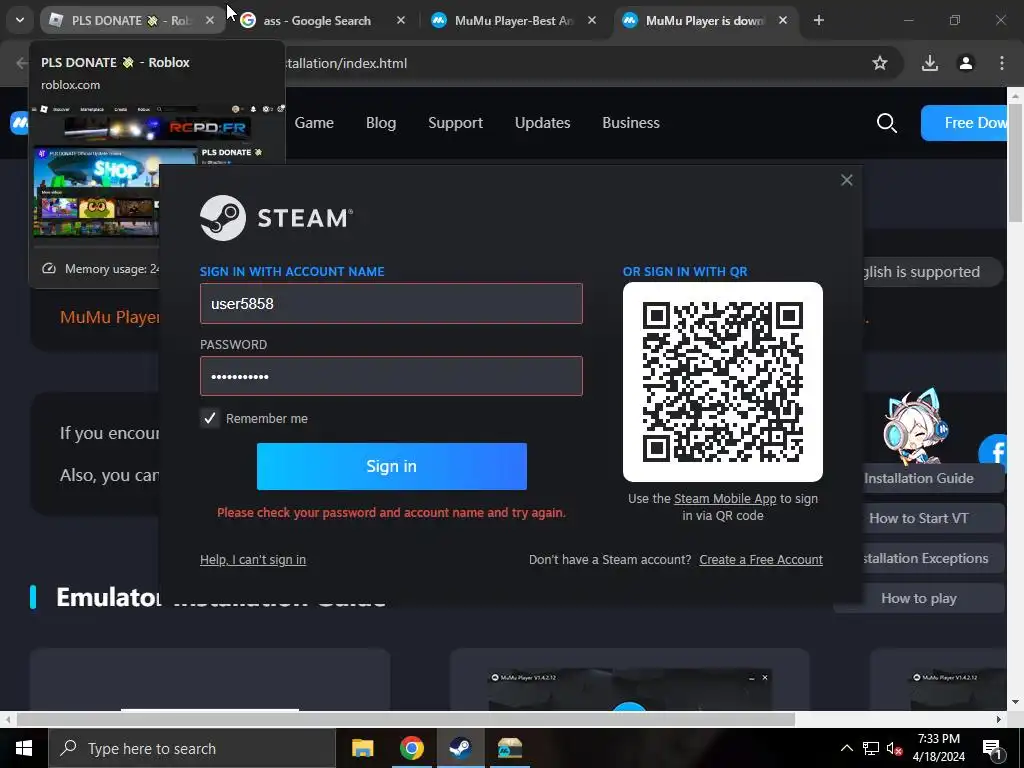Screen dimensions: 1024x768
Task: Click the Facebook share icon
Action: pos(994,452)
